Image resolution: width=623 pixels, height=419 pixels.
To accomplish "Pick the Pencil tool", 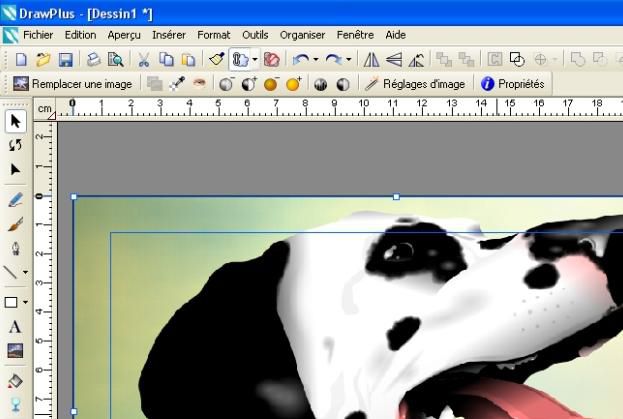I will pos(15,200).
